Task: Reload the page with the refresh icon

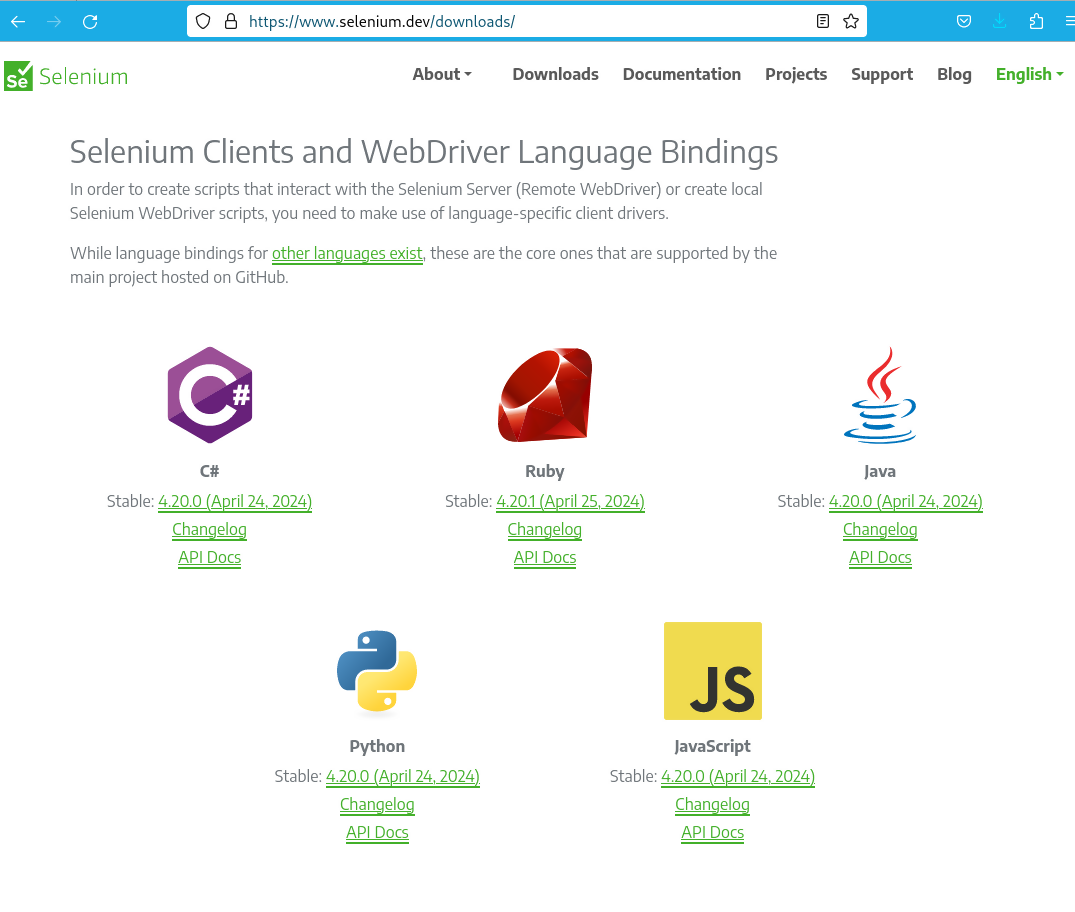Action: [x=90, y=22]
